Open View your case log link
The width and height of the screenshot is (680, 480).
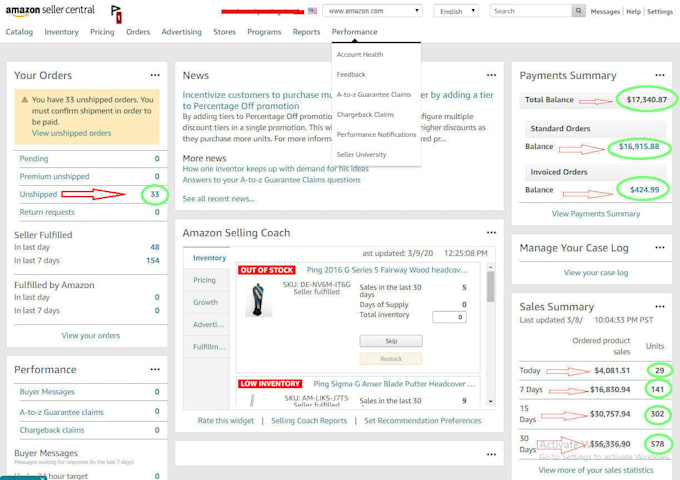point(595,273)
